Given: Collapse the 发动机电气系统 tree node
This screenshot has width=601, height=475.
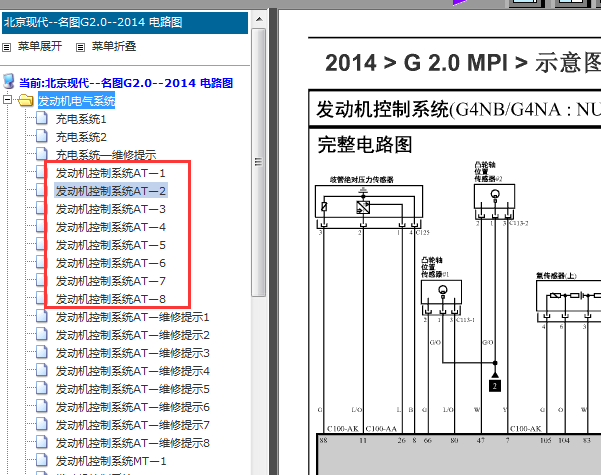Looking at the screenshot, I should [9, 101].
